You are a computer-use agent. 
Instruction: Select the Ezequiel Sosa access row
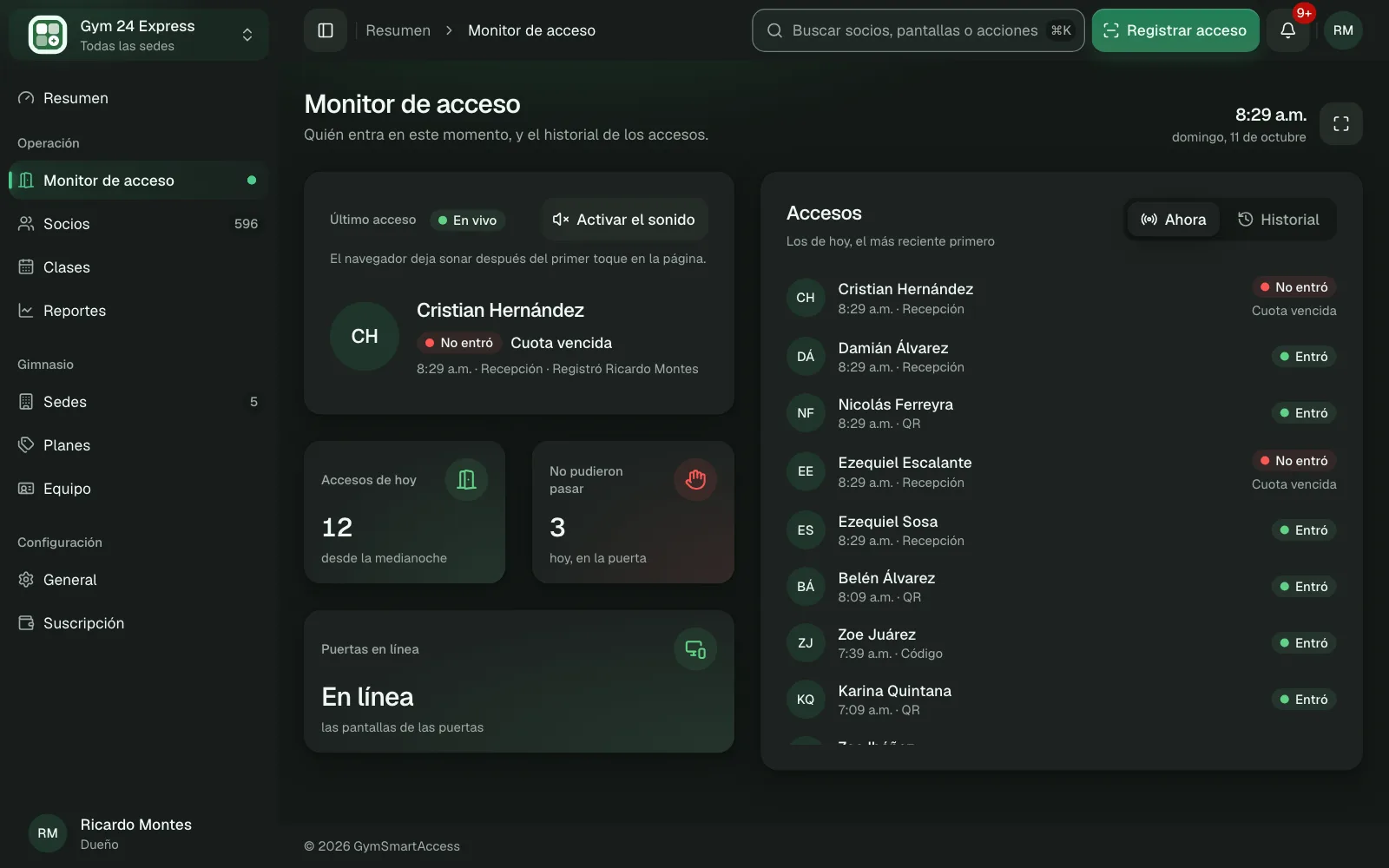pyautogui.click(x=1062, y=530)
